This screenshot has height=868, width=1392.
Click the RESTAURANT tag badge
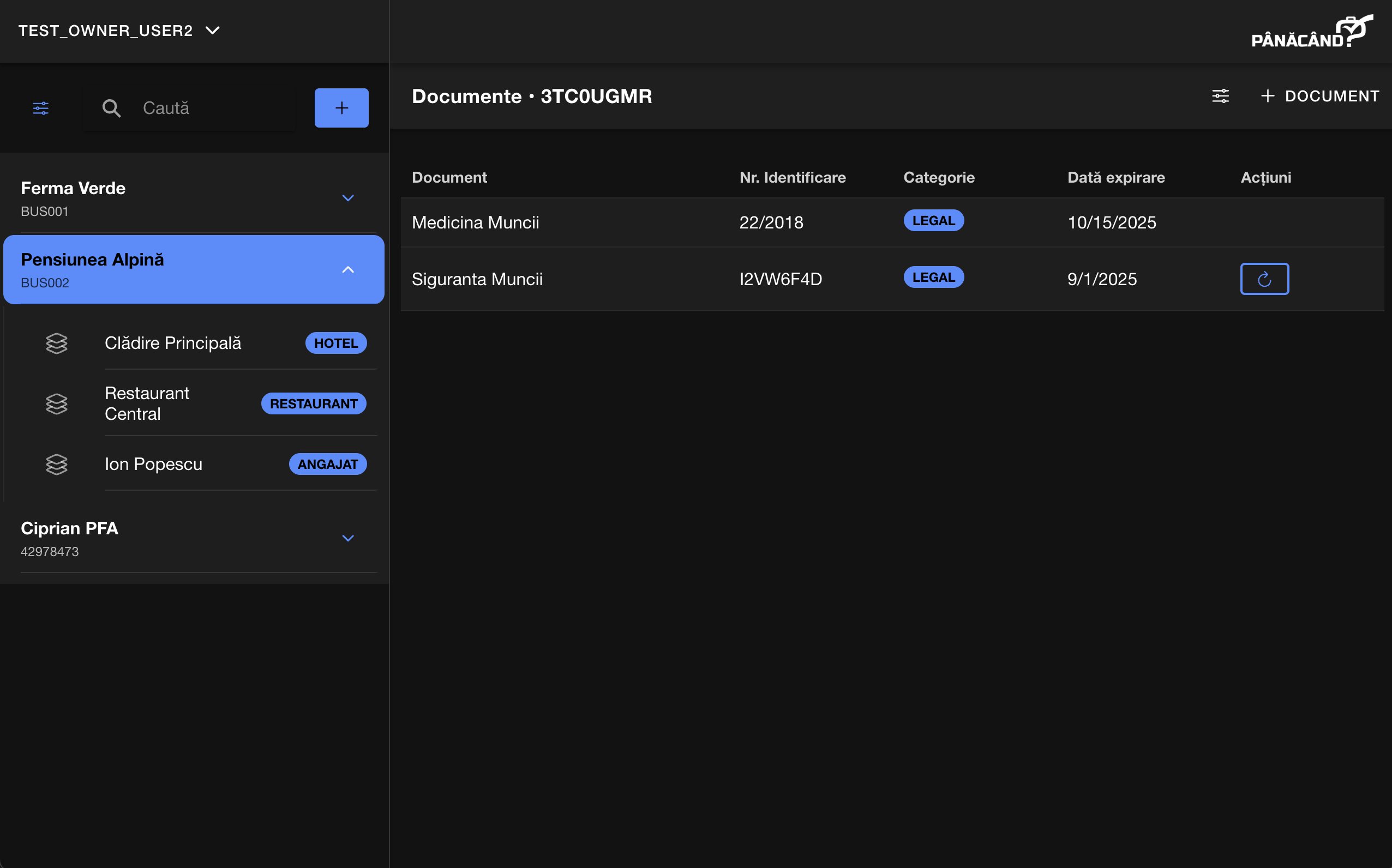pyautogui.click(x=314, y=403)
